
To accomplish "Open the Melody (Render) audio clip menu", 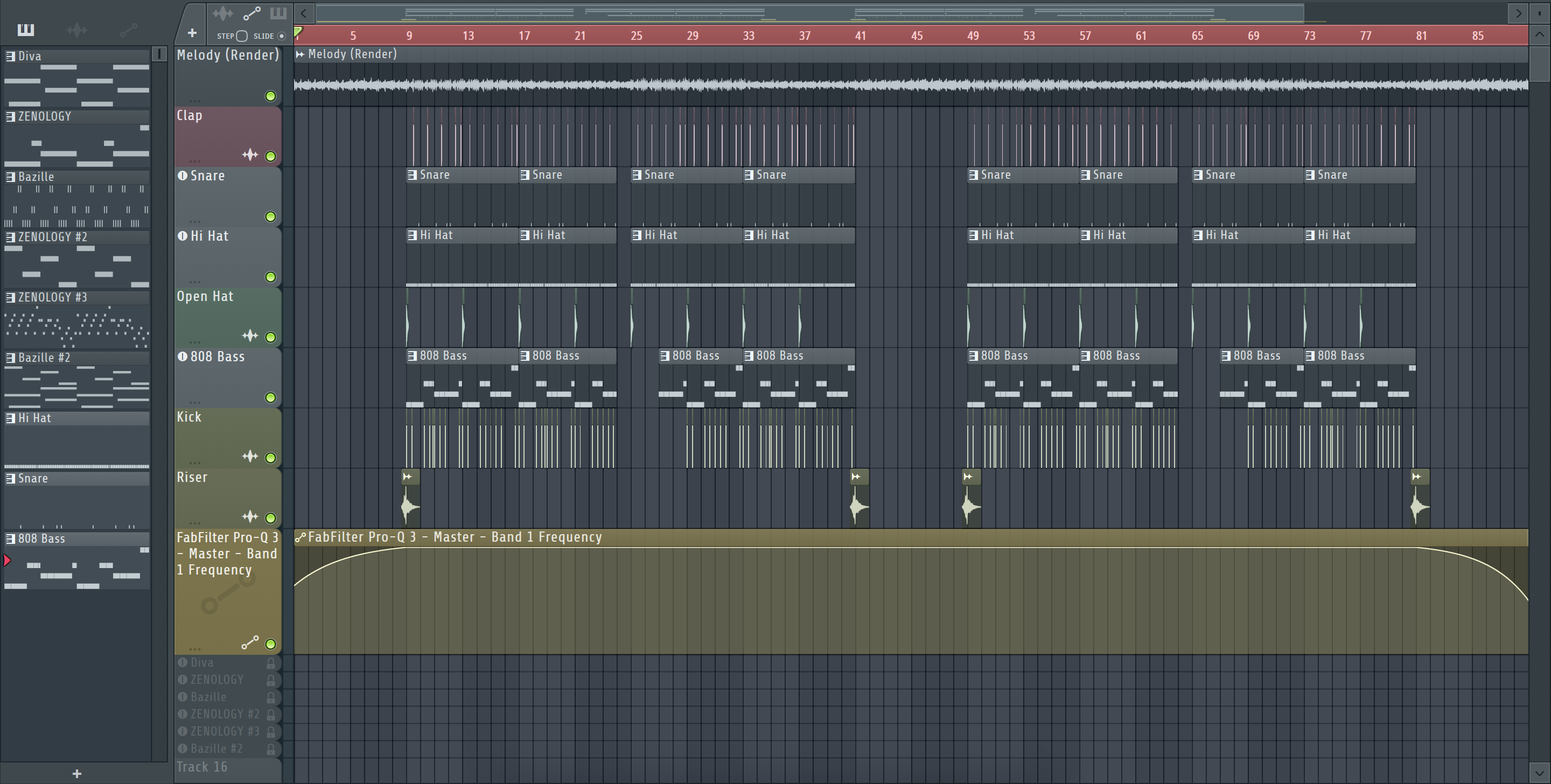I will pyautogui.click(x=300, y=54).
